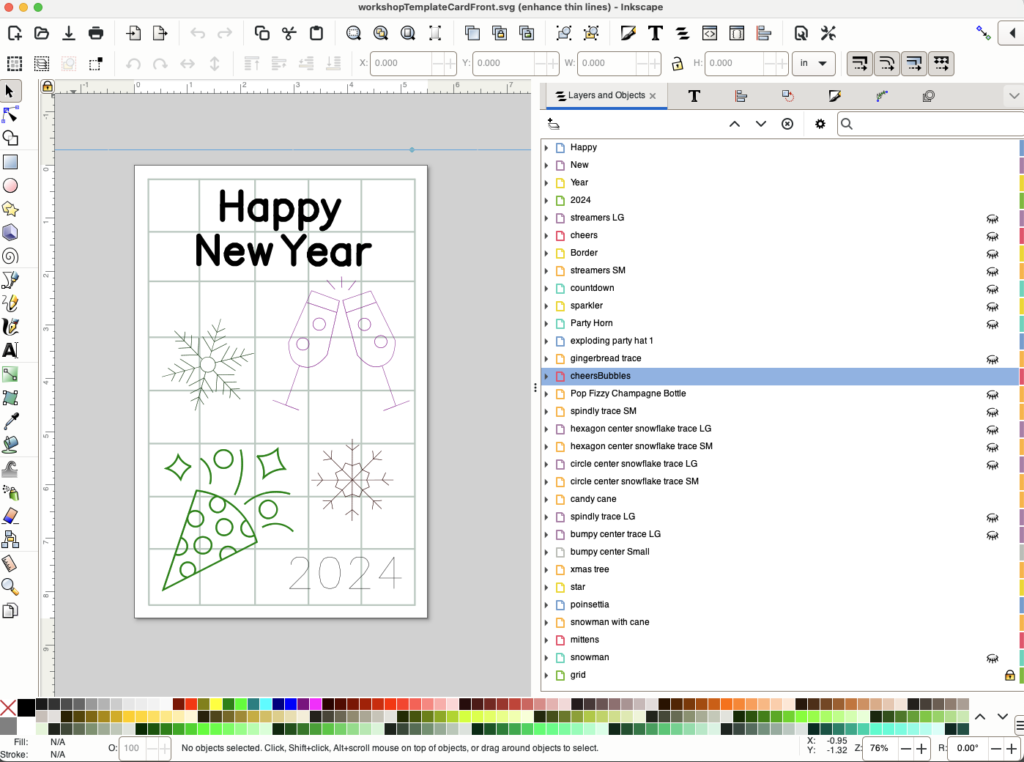Show the cheers layer
1024x762 pixels.
point(992,236)
